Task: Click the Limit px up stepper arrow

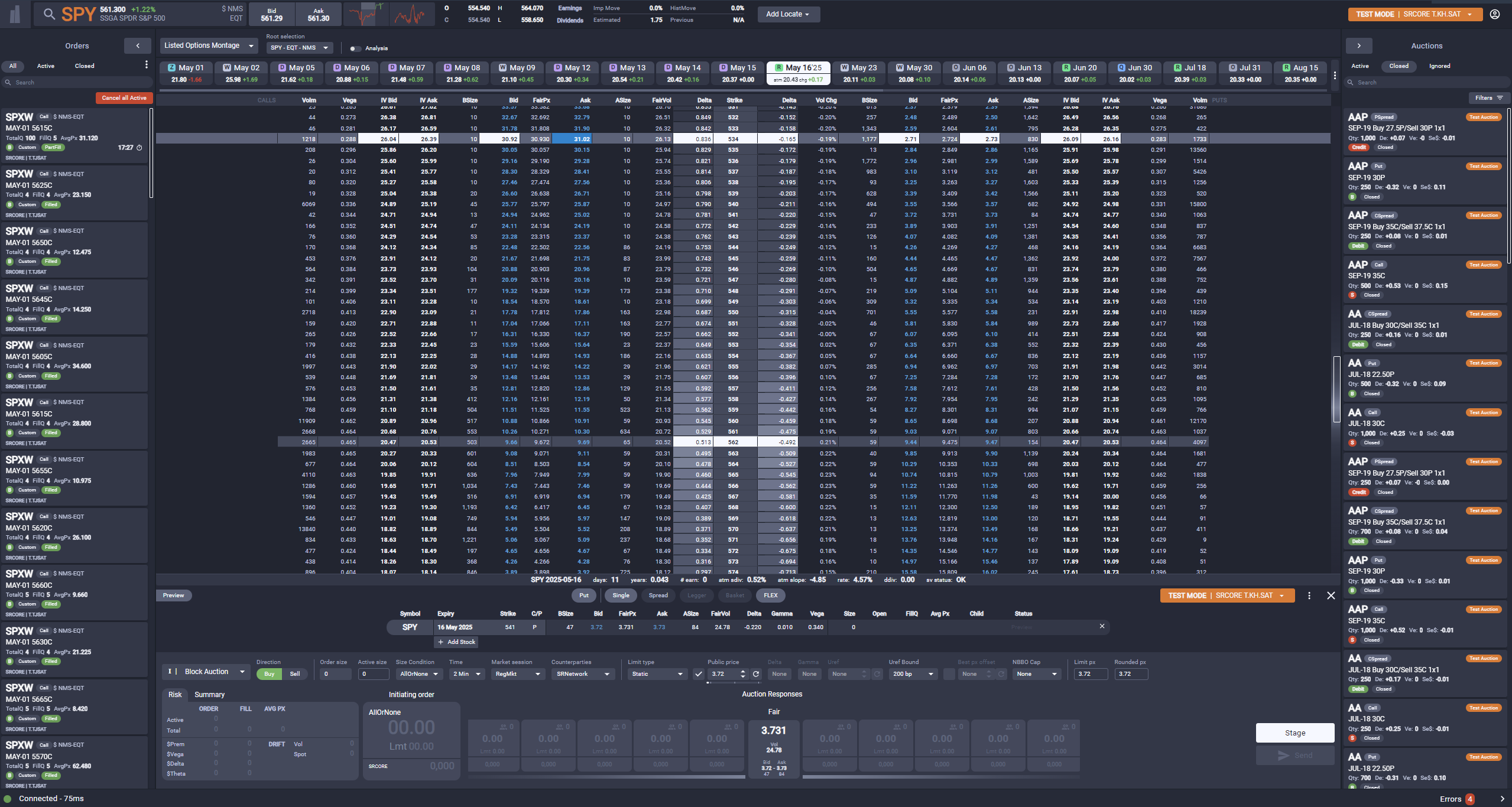Action: point(742,670)
